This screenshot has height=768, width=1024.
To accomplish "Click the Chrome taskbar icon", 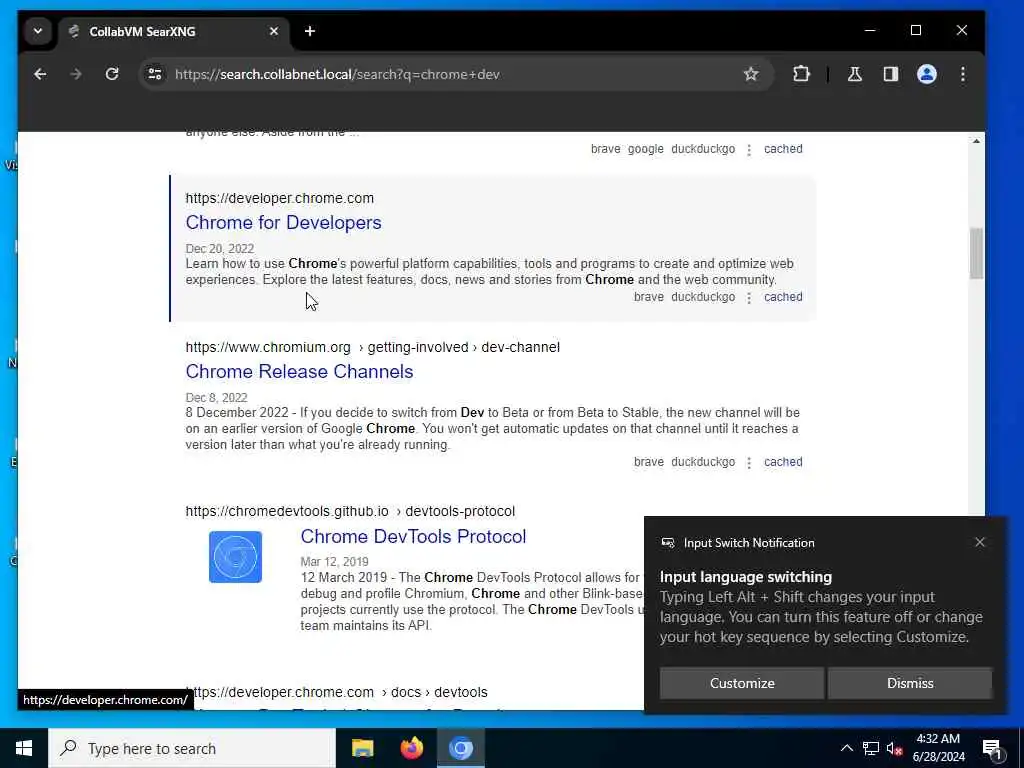I will pyautogui.click(x=461, y=748).
